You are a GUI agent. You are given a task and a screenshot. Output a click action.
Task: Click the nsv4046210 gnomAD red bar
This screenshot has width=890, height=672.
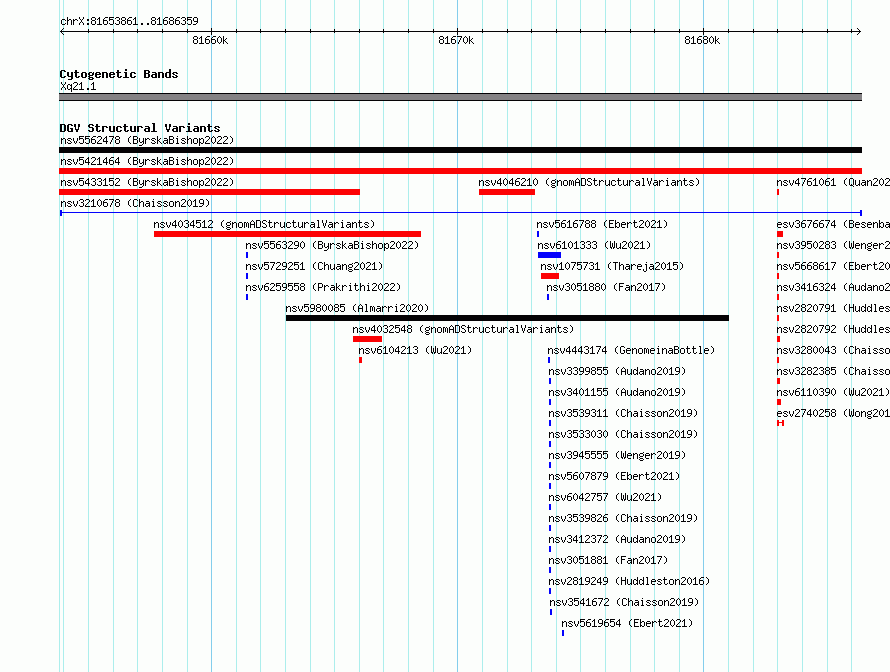[507, 192]
